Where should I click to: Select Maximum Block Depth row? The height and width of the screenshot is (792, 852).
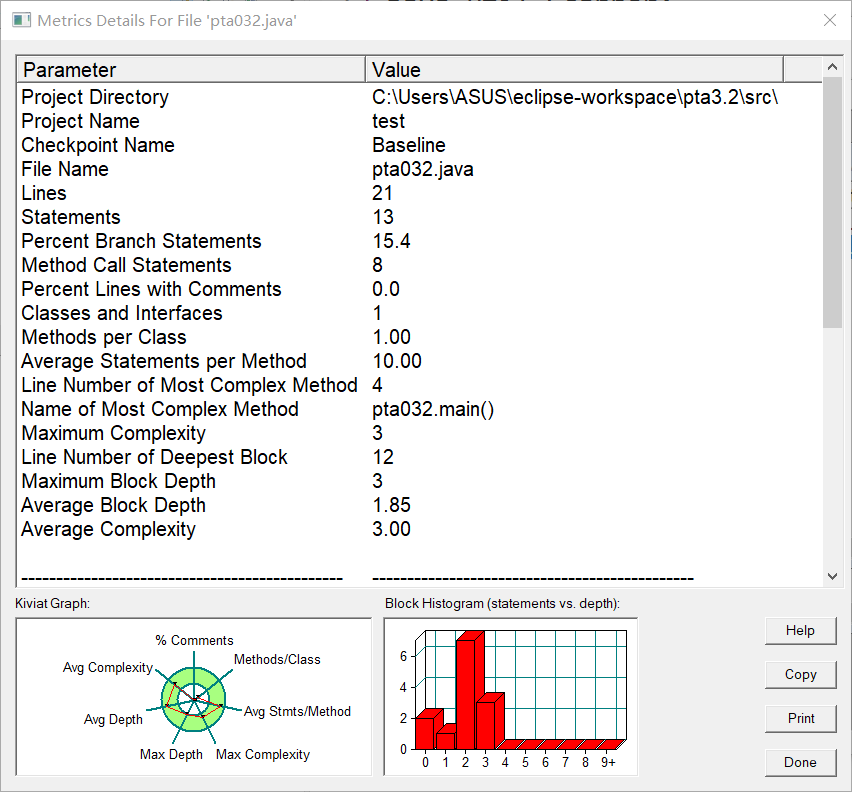tap(419, 481)
